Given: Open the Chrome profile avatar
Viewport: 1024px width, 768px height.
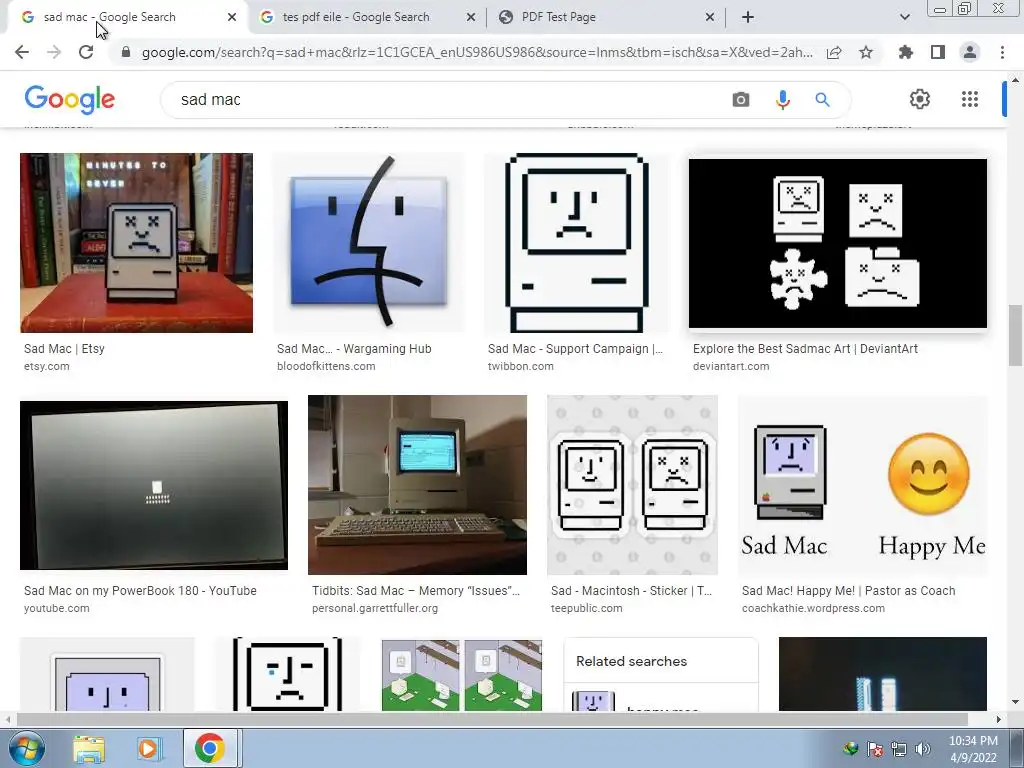Looking at the screenshot, I should [x=970, y=52].
